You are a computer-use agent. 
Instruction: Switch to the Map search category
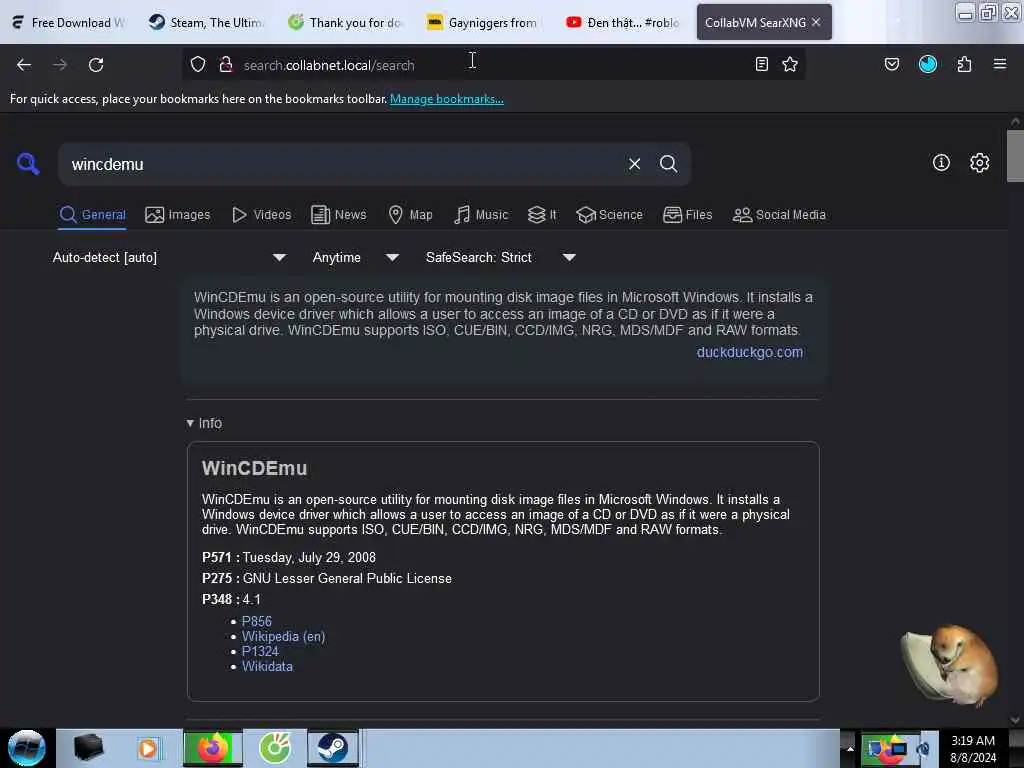[410, 215]
